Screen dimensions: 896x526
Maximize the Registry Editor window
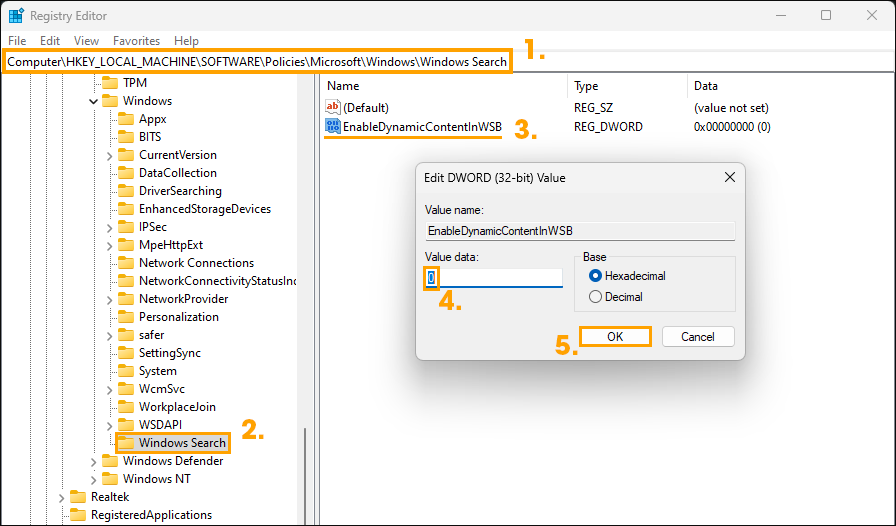(826, 15)
